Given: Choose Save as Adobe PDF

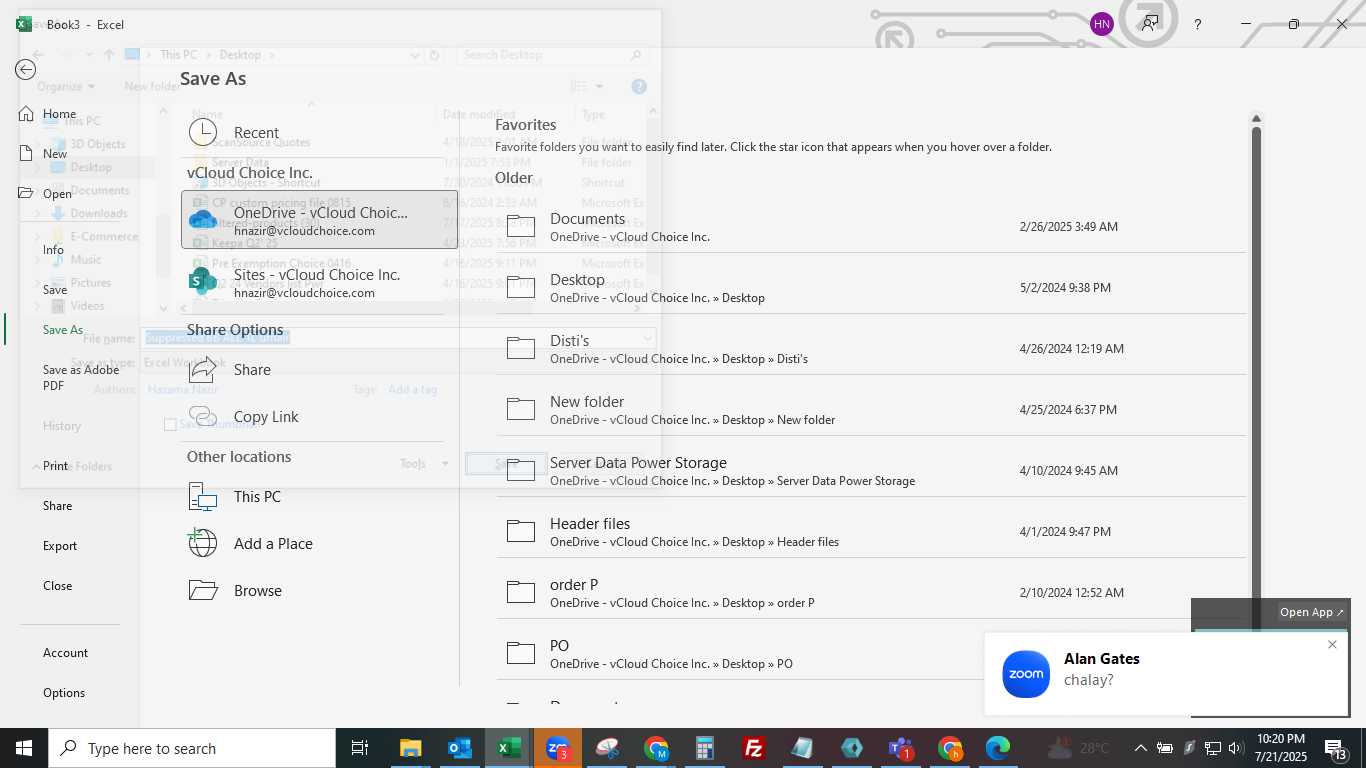Looking at the screenshot, I should click(81, 377).
